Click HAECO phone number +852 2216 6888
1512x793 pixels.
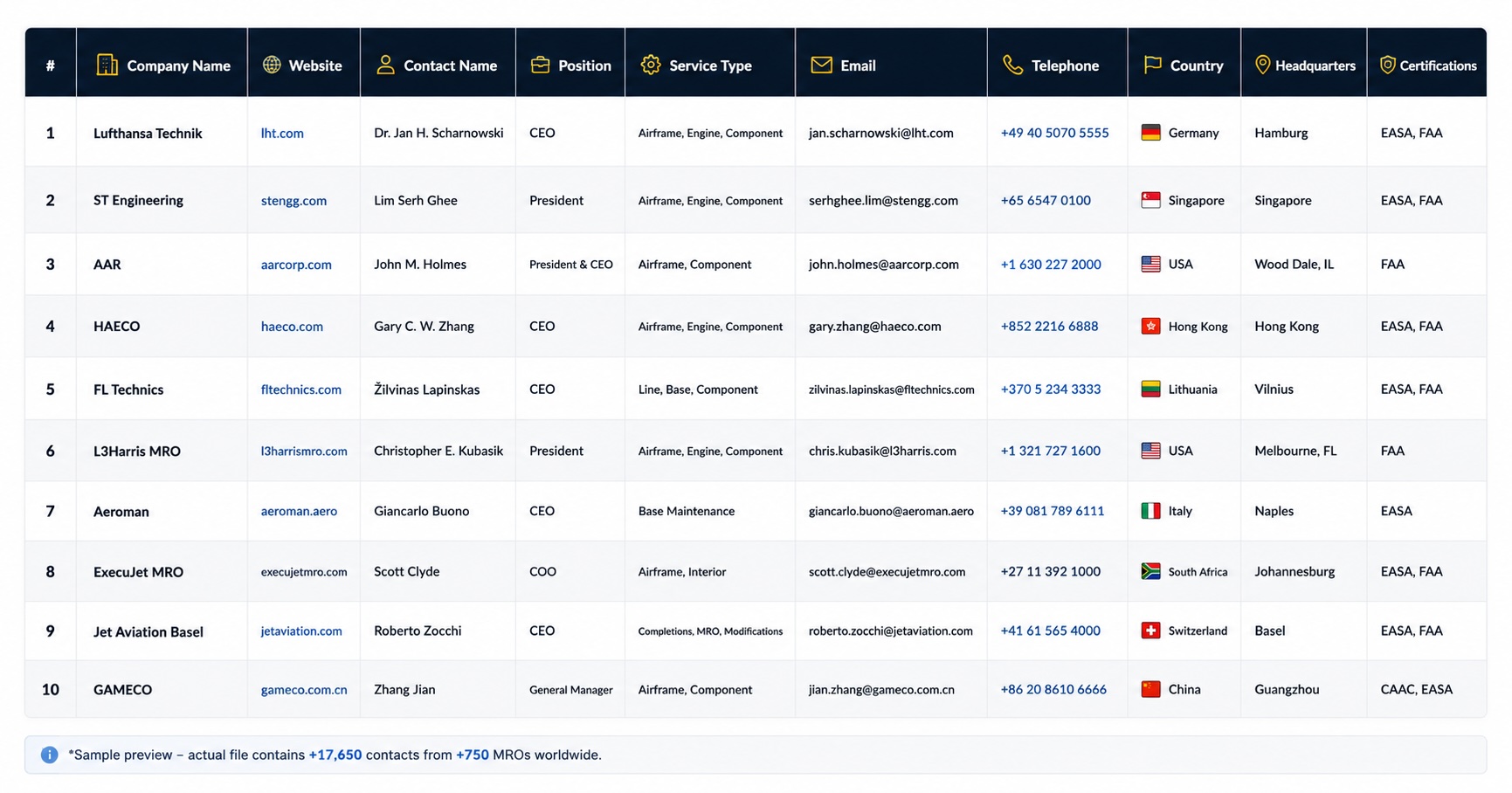(x=1049, y=326)
